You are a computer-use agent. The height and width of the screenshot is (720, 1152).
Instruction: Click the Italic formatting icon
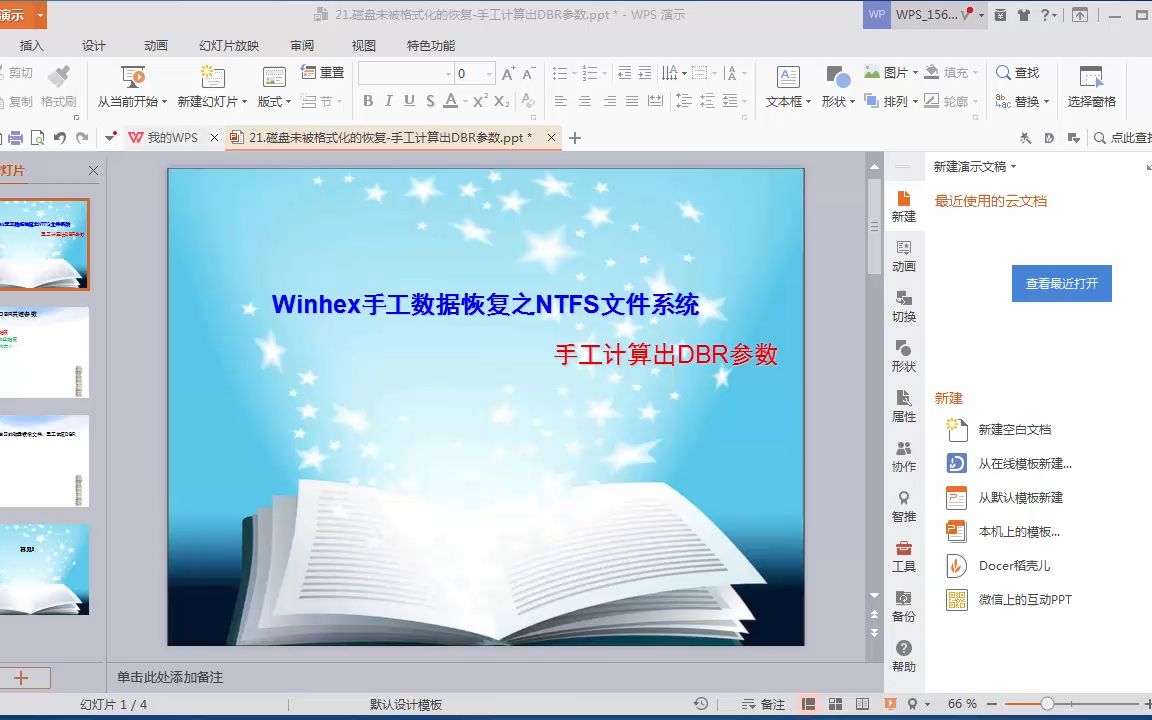[390, 98]
